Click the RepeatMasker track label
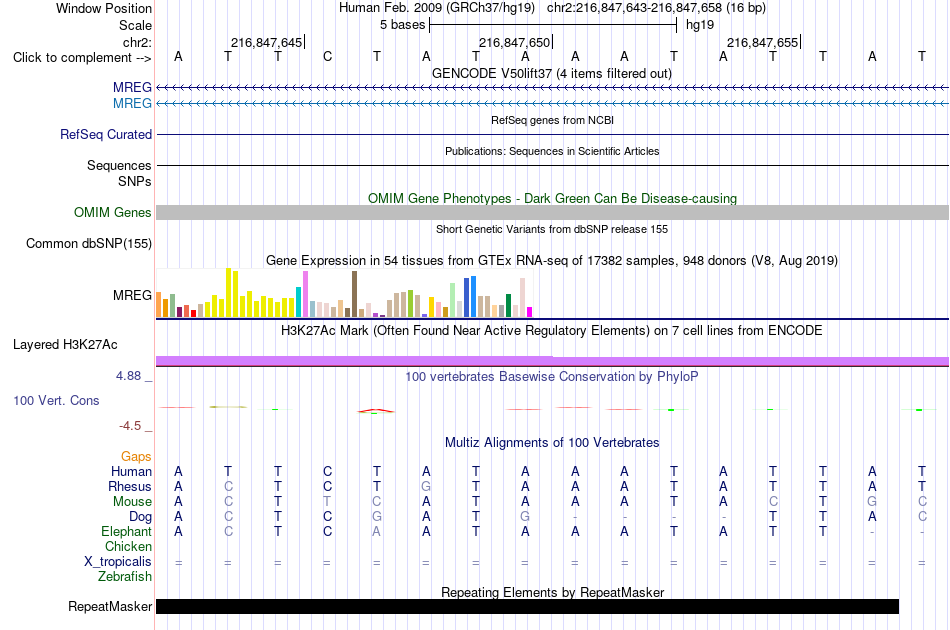This screenshot has height=630, width=950. point(110,606)
